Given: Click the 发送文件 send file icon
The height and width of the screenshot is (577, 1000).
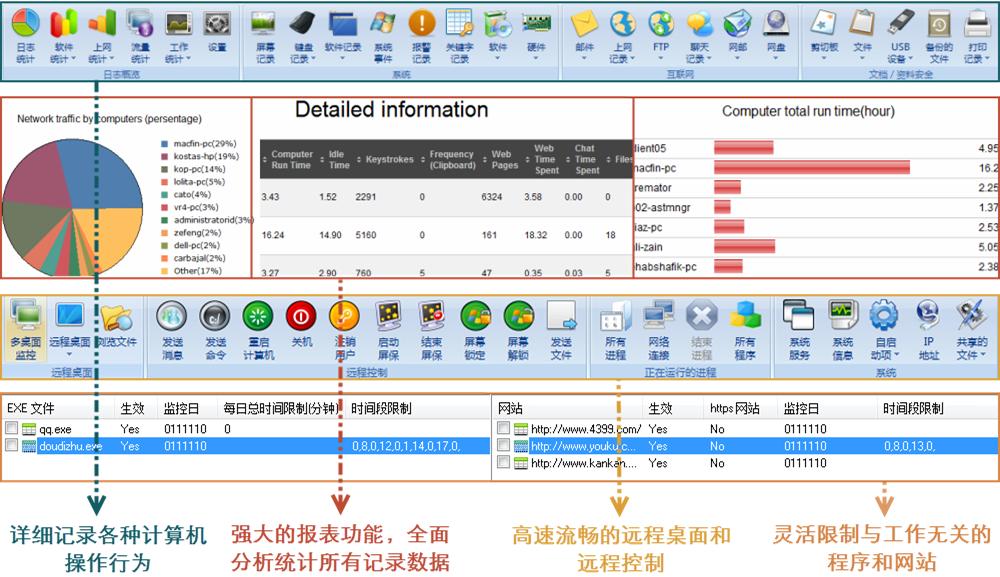Looking at the screenshot, I should click(x=561, y=316).
